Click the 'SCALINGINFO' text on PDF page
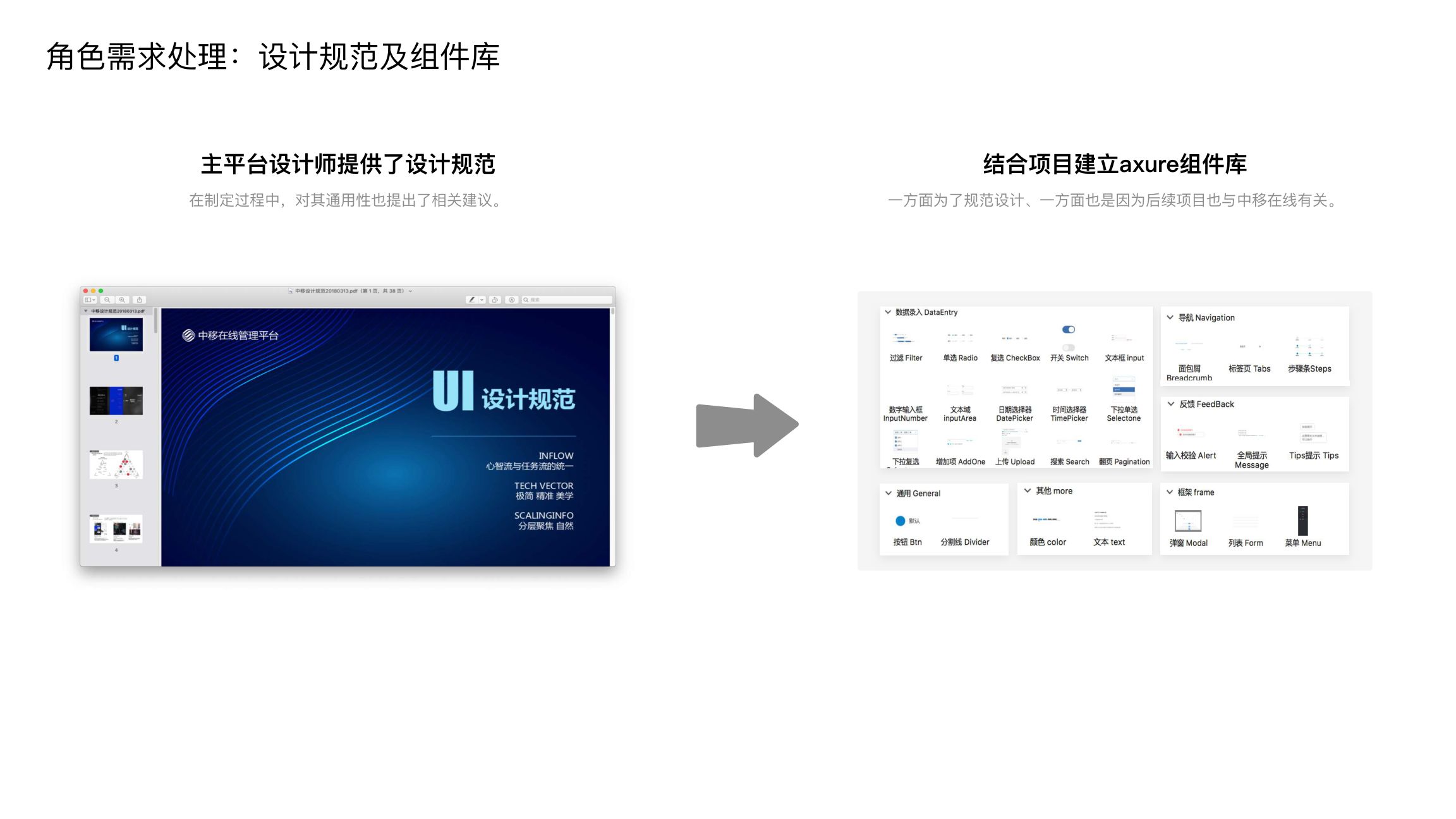 (543, 515)
